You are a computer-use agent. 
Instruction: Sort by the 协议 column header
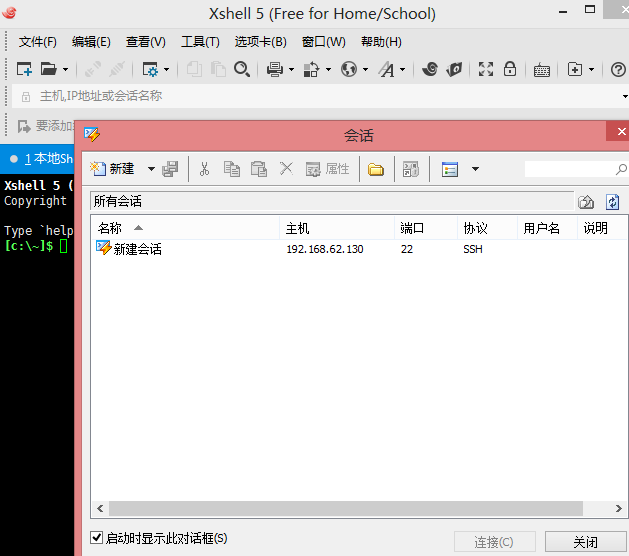click(x=487, y=228)
